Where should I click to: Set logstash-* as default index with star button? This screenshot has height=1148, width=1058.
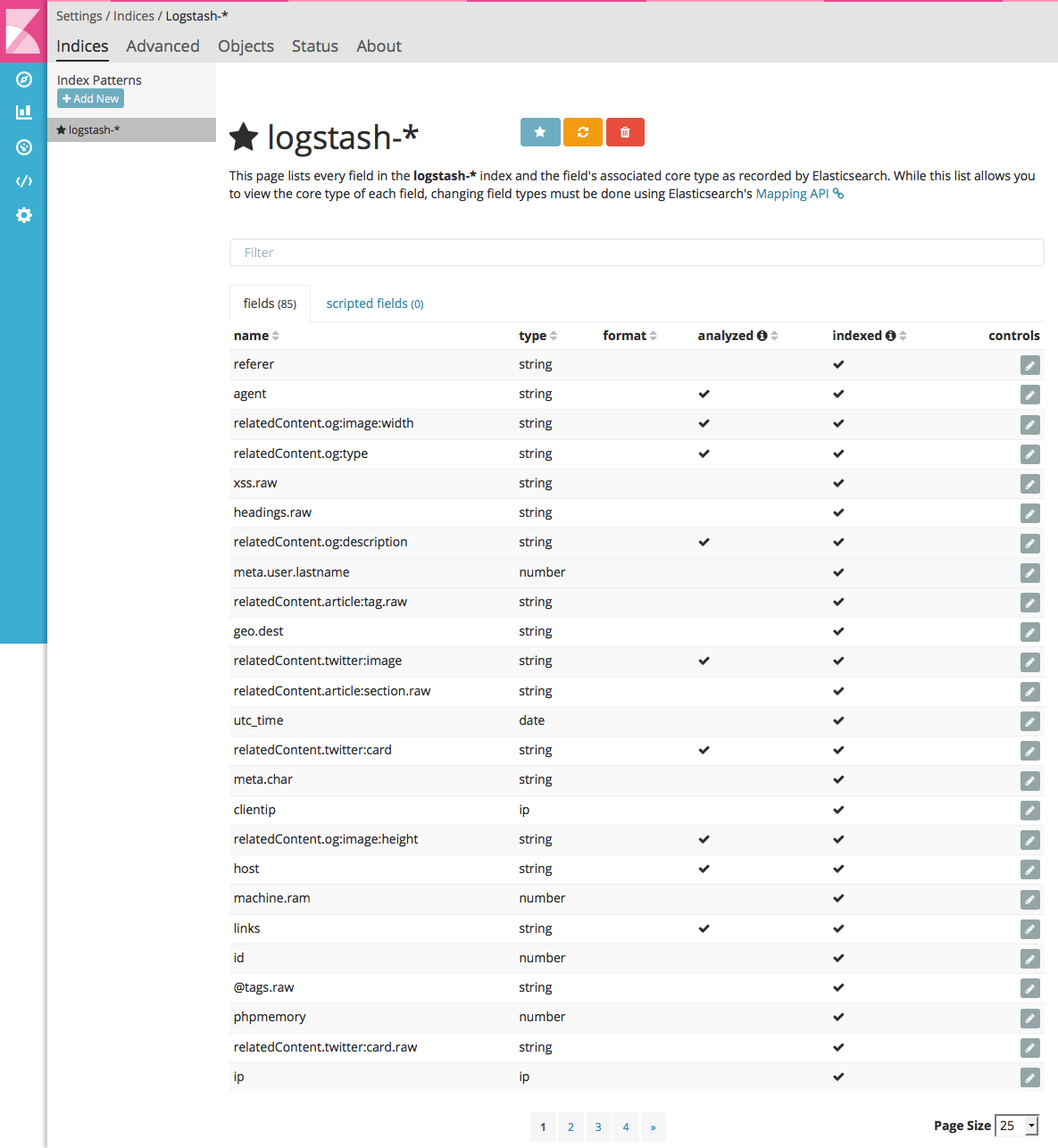click(x=540, y=132)
